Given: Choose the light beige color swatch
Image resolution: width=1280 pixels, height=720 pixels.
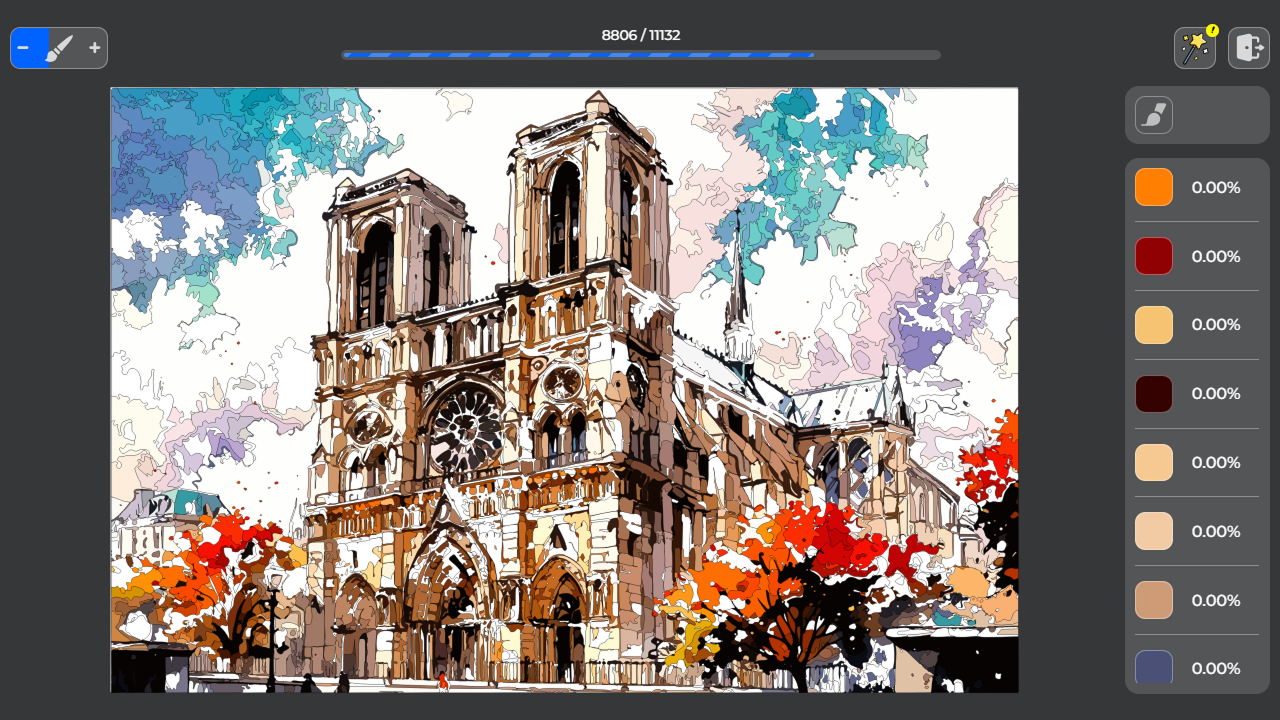Looking at the screenshot, I should coord(1153,462).
